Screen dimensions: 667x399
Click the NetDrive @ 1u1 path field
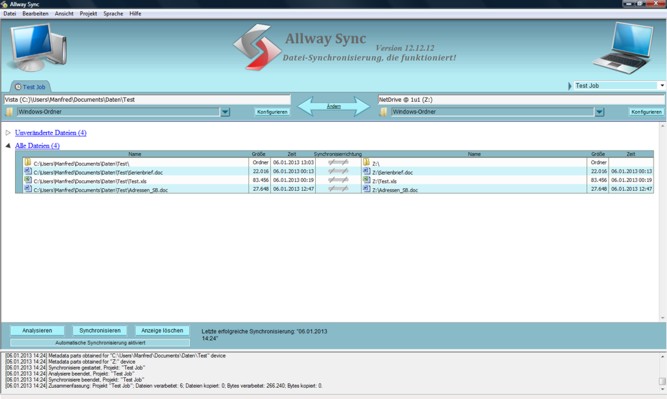tap(521, 100)
